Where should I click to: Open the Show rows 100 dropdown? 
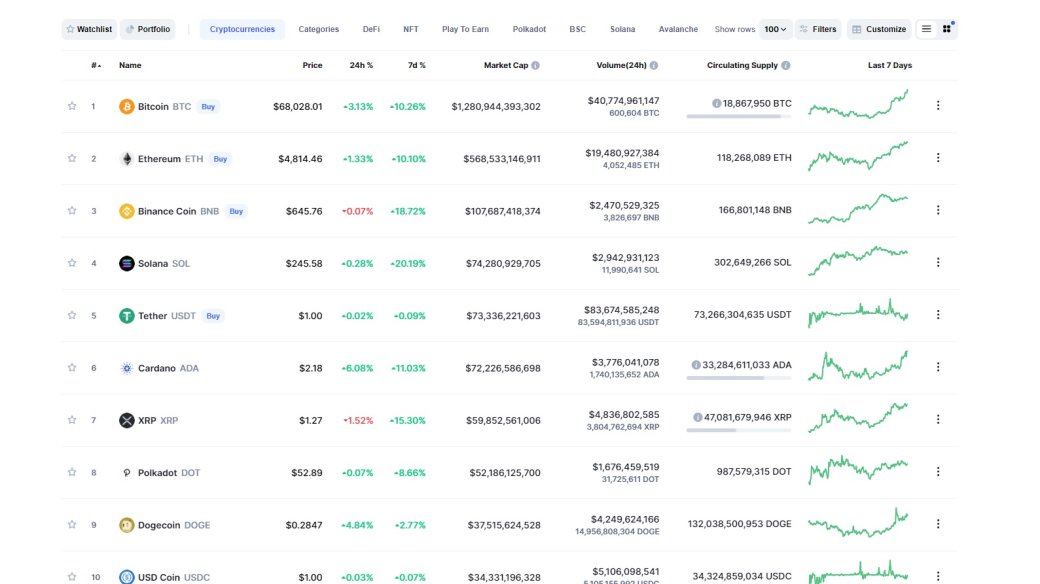(x=775, y=29)
